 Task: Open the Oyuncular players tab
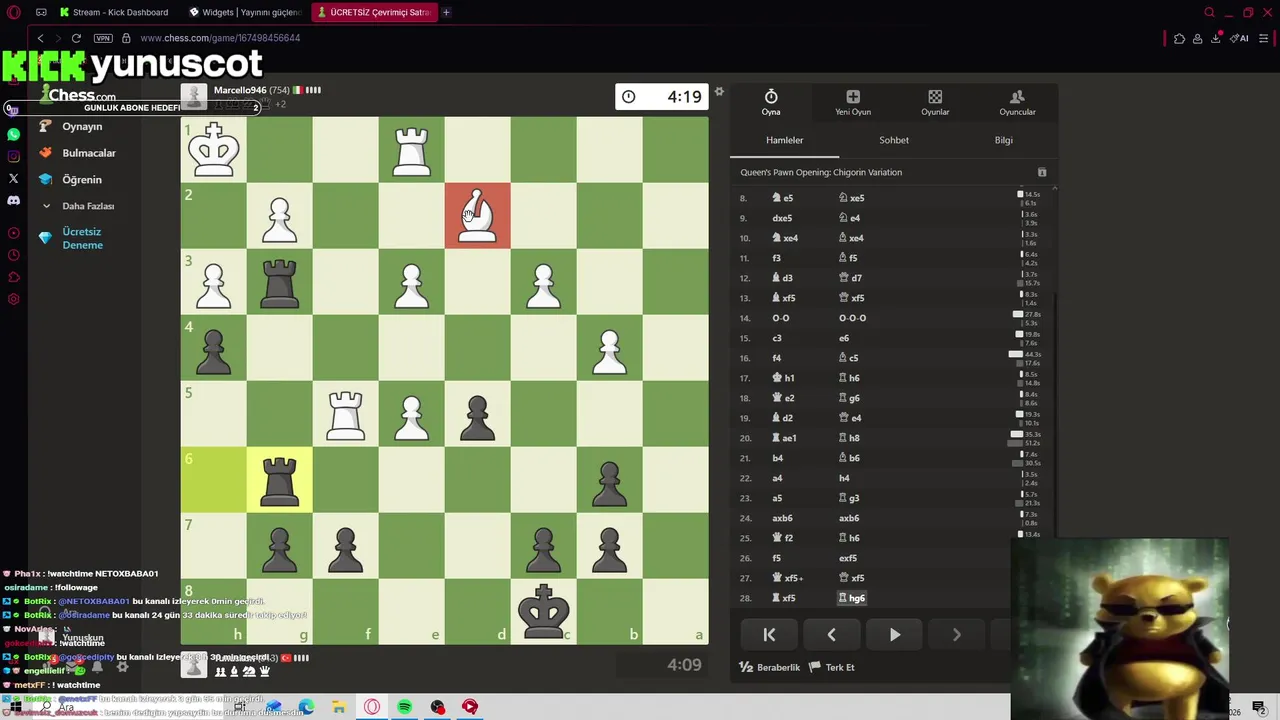coord(1017,102)
